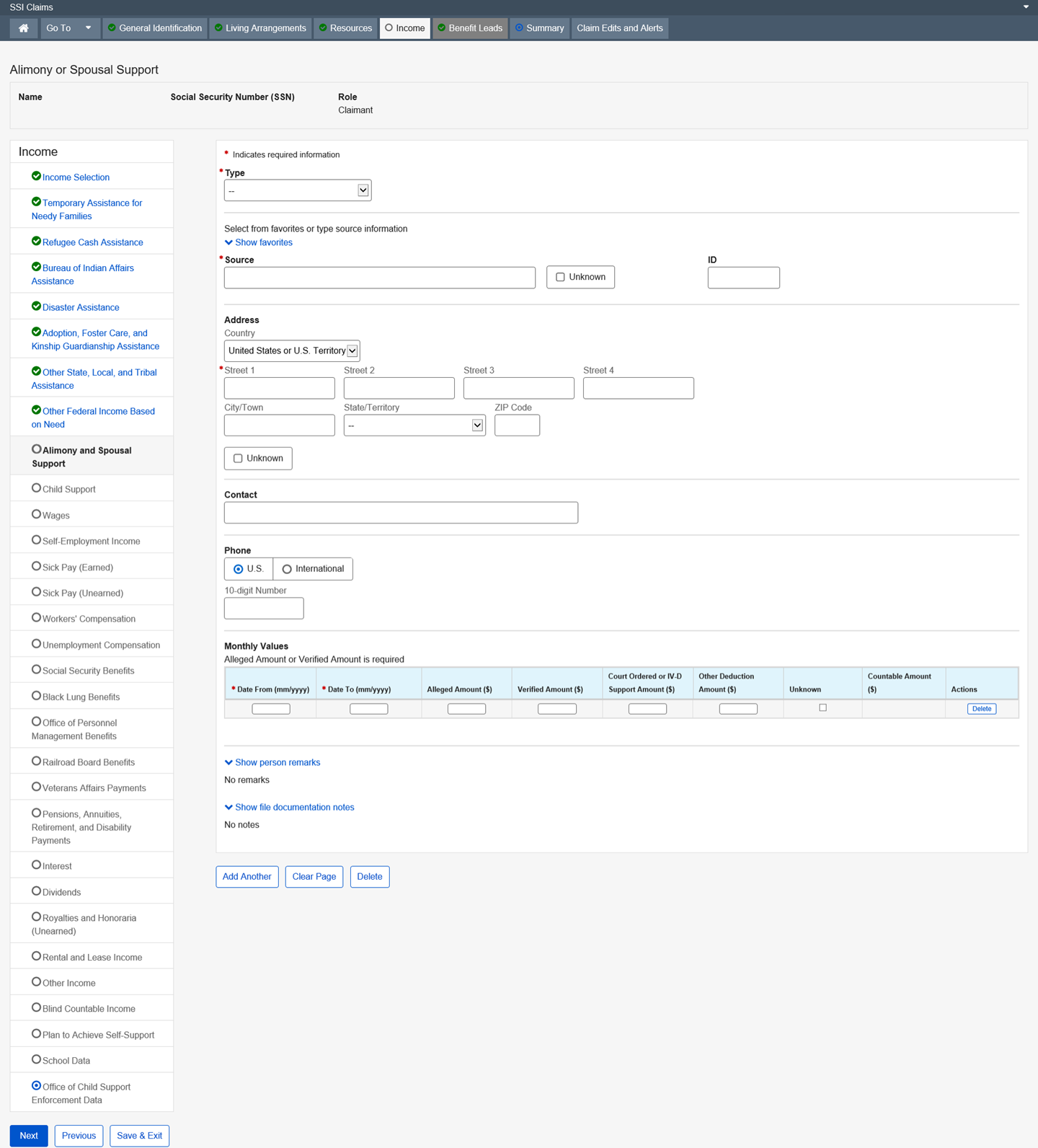Open the Type dropdown
The image size is (1038, 1148).
(x=297, y=190)
